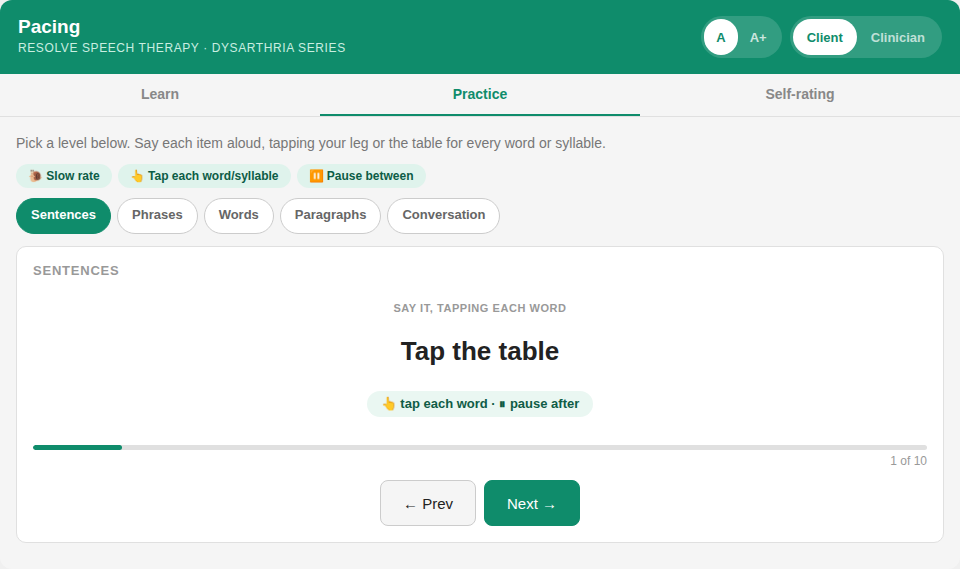This screenshot has height=569, width=960.
Task: Click the 'SENTENCES' card heading
Action: coord(76,271)
